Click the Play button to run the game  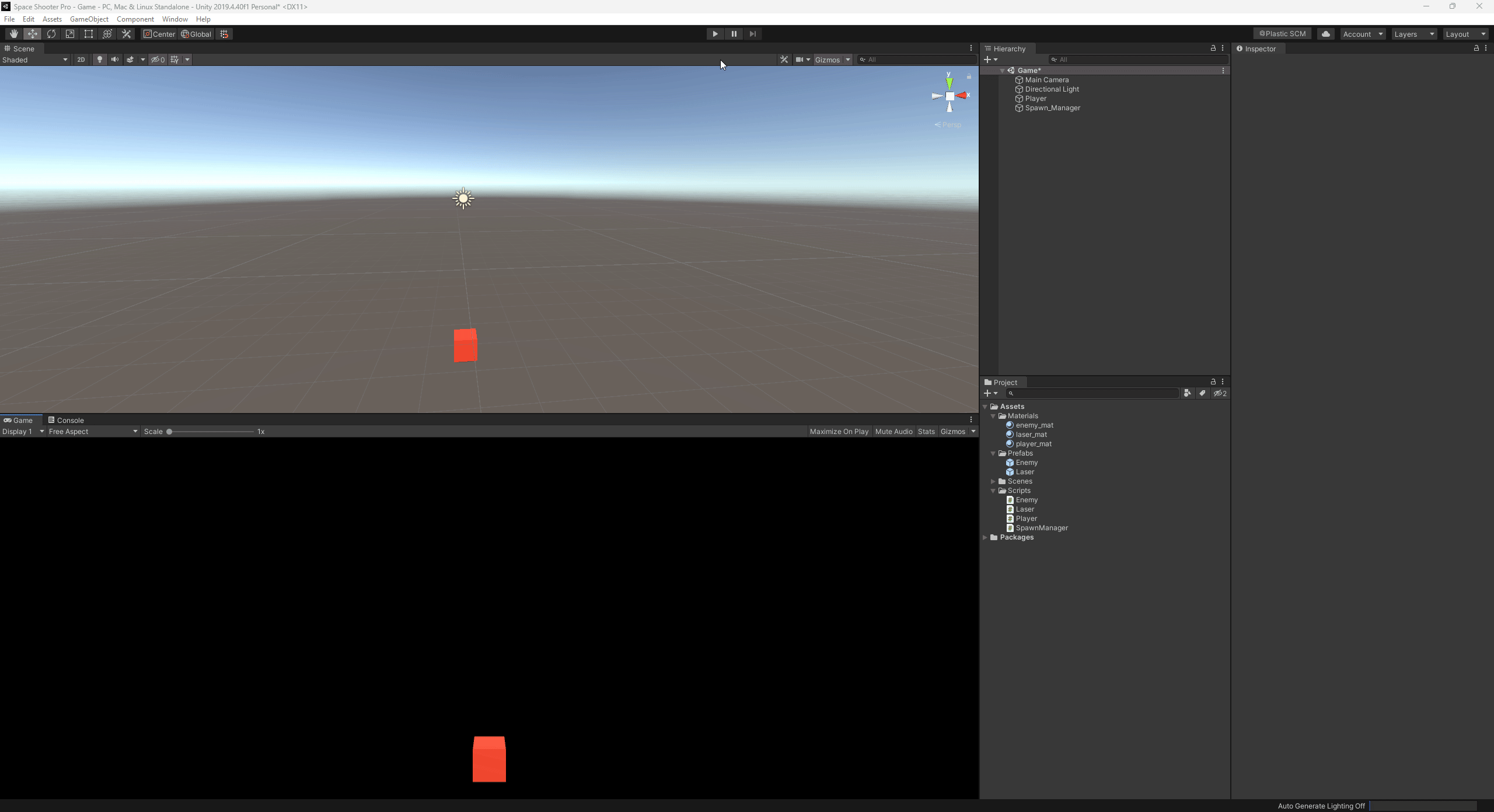715,33
